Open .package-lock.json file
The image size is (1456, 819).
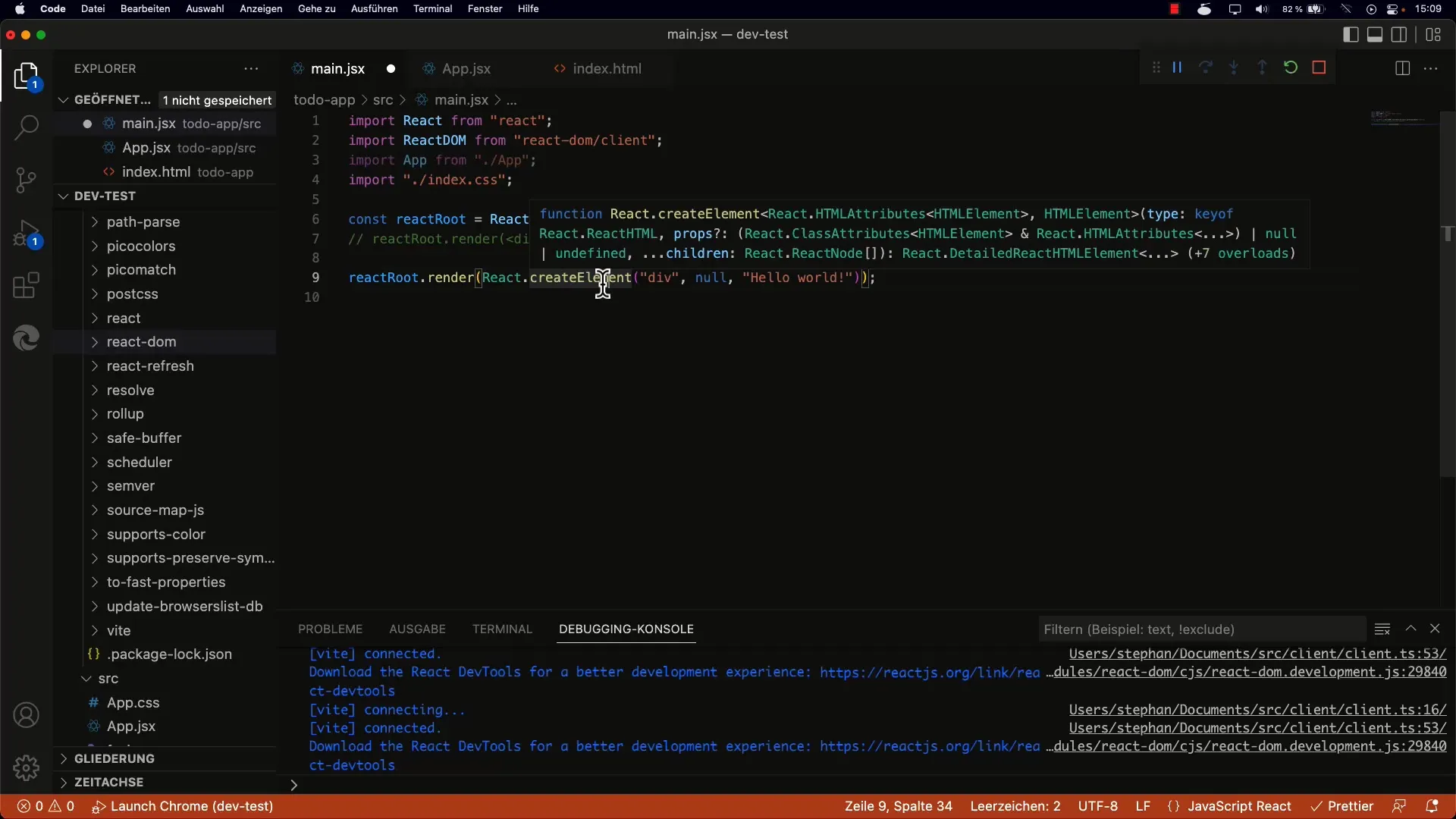[165, 654]
